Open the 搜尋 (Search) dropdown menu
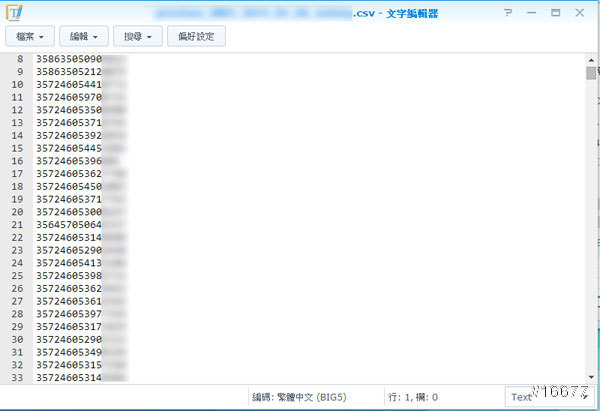Image resolution: width=600 pixels, height=411 pixels. point(138,36)
